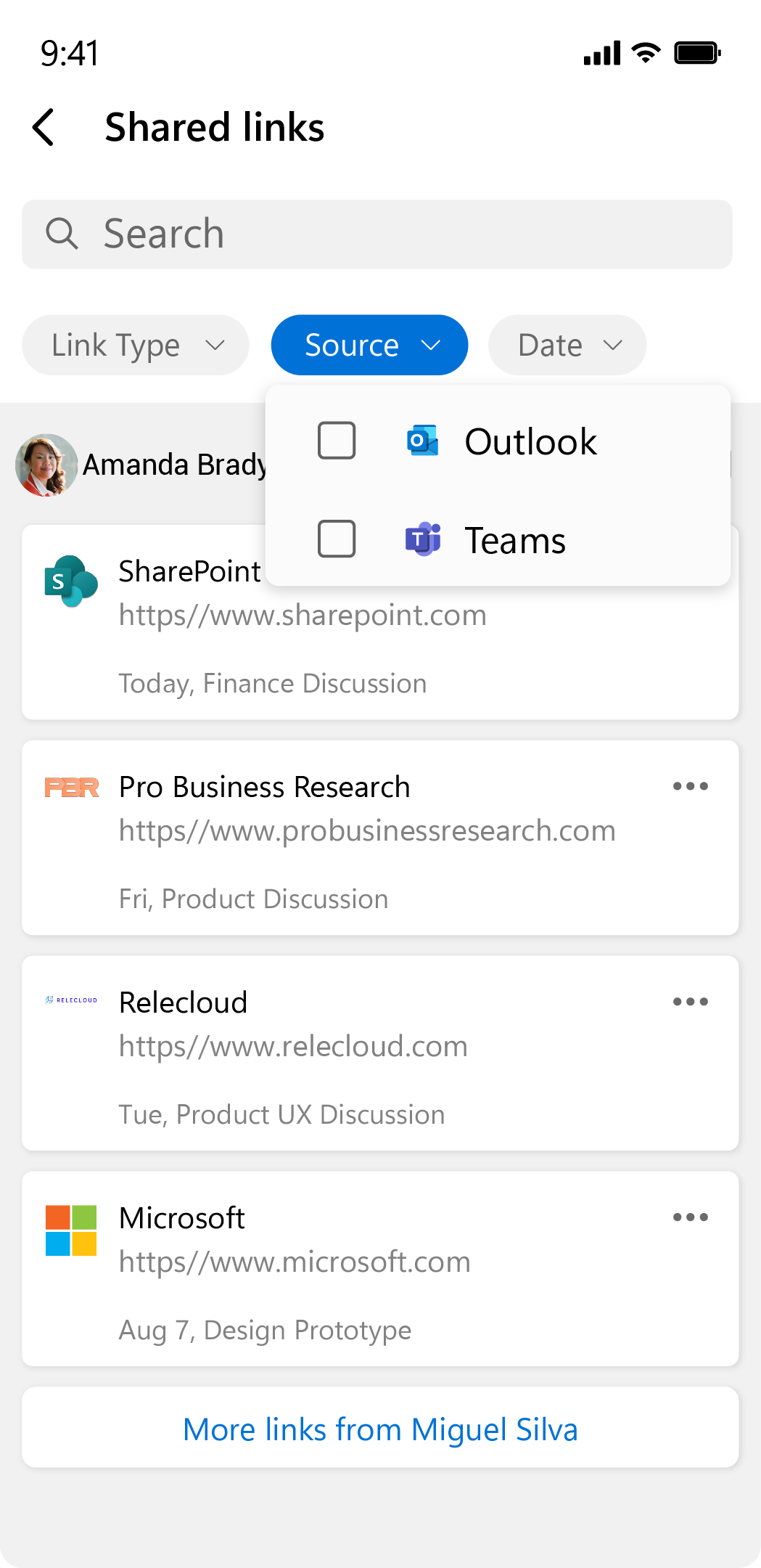Open the sharepoint.com URL link

tap(303, 616)
